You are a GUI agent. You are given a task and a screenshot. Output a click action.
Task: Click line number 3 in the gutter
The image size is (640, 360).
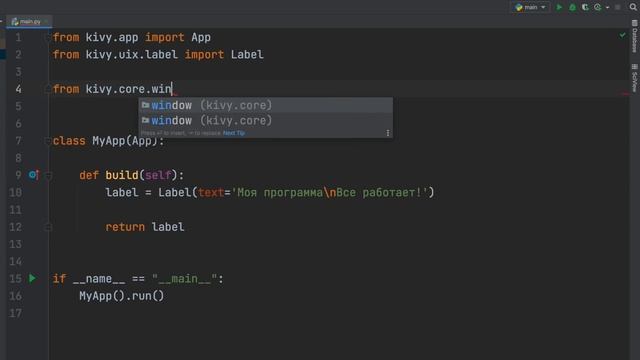click(18, 72)
